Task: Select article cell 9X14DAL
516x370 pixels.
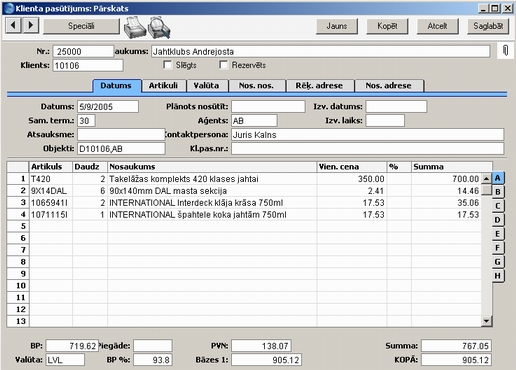Action: coord(51,191)
